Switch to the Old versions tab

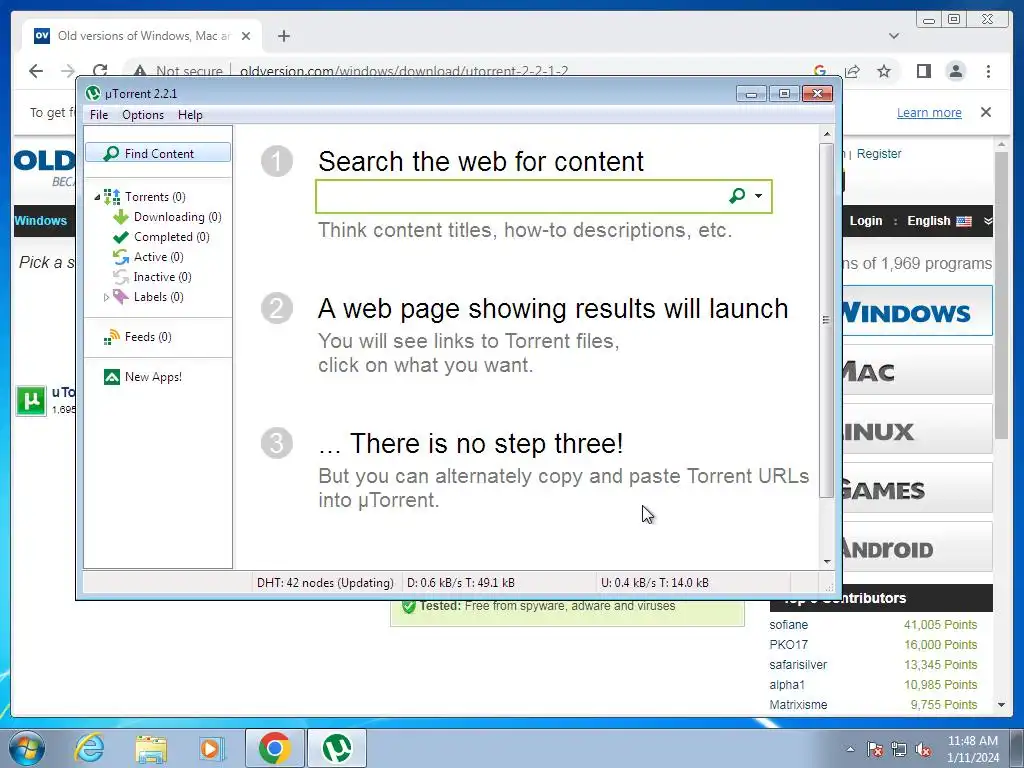click(x=142, y=36)
